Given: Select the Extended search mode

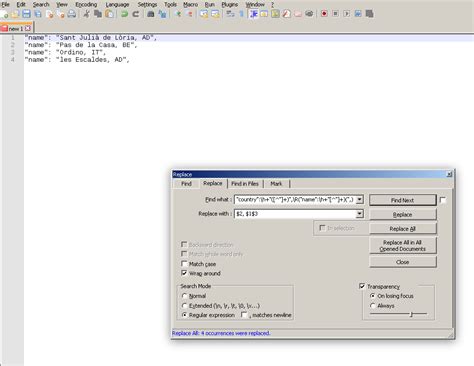Looking at the screenshot, I should [184, 305].
